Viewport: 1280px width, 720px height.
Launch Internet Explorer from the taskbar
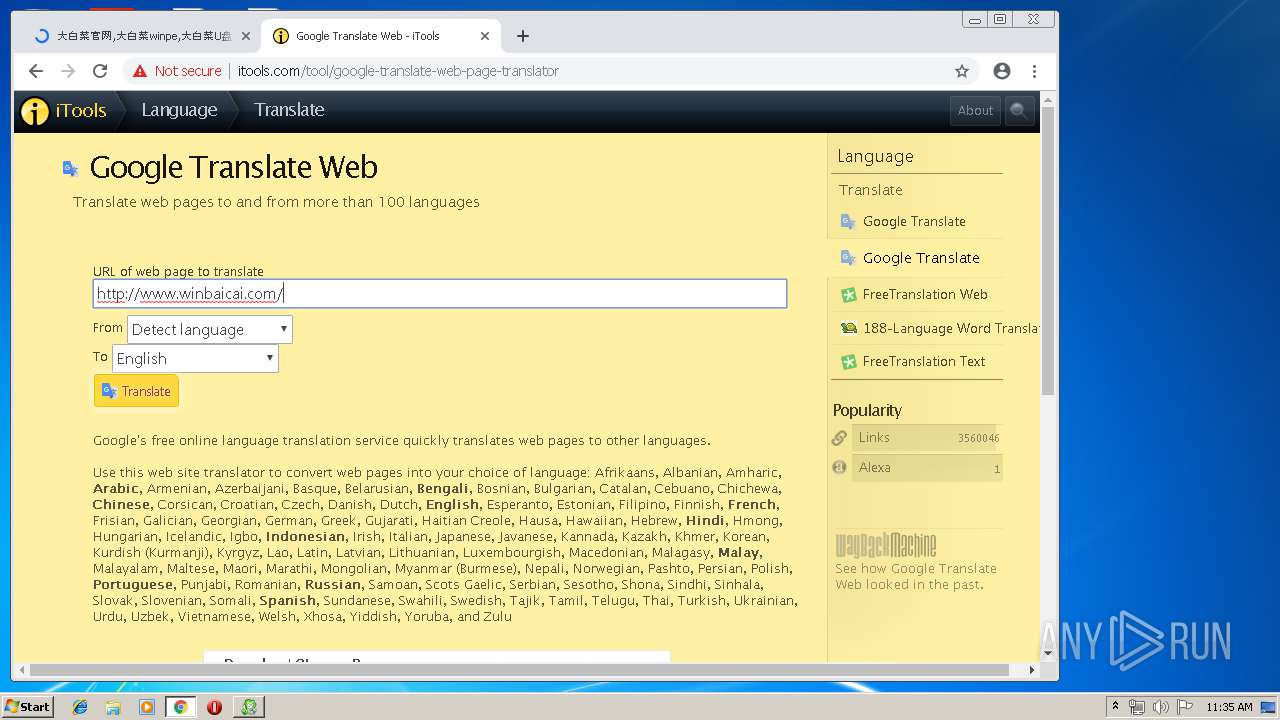[80, 707]
